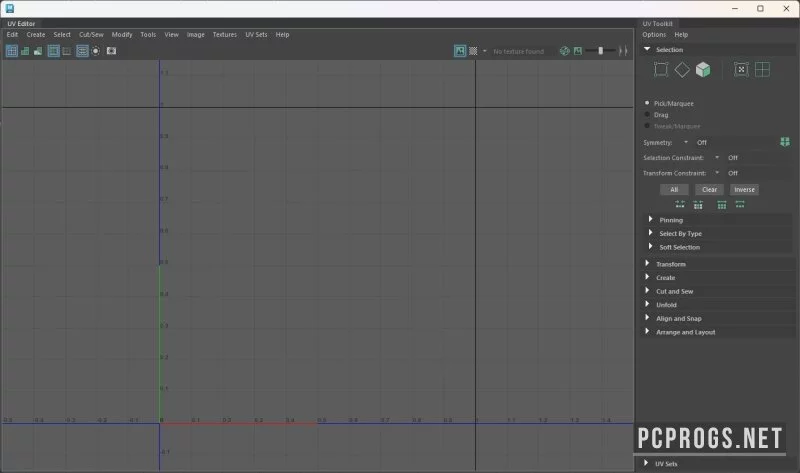Open the Tools menu

point(148,35)
